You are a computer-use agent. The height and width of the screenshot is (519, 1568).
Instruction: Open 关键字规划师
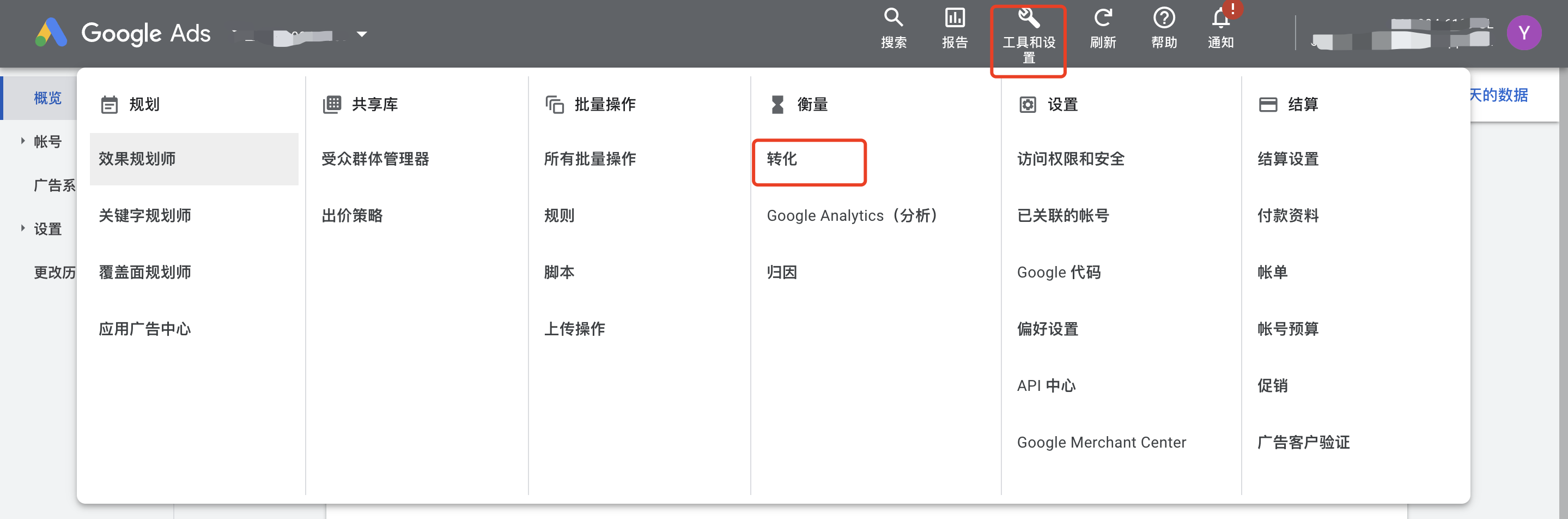point(145,216)
